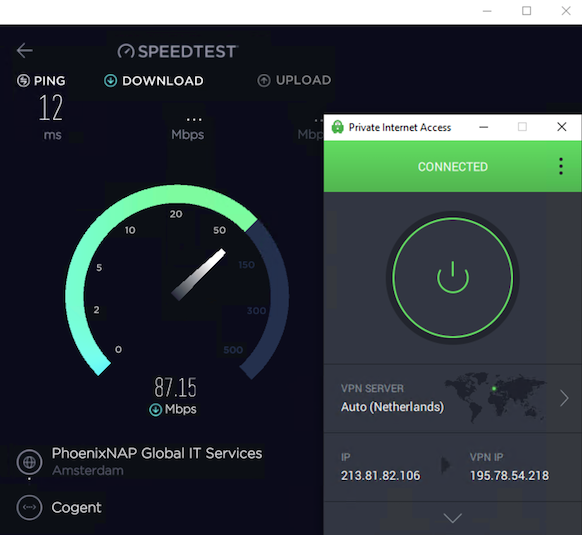Click the globe server icon next to PhoenixNAP
This screenshot has height=535, width=582.
click(29, 462)
